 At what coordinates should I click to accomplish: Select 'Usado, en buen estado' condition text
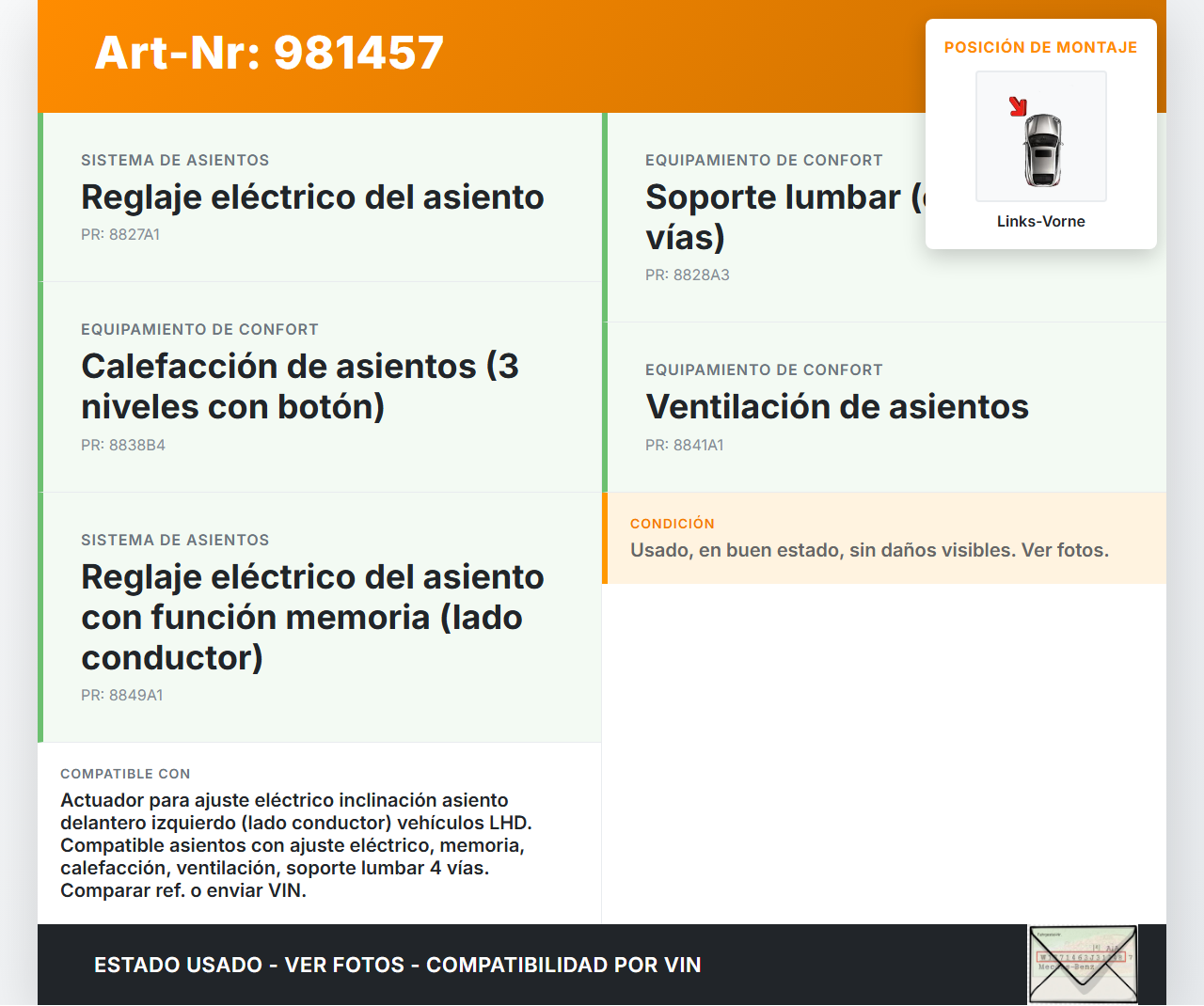click(870, 550)
